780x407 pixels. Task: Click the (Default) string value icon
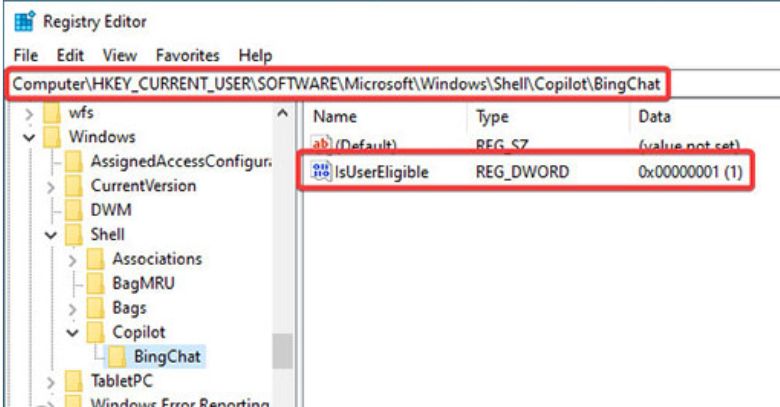[x=322, y=145]
